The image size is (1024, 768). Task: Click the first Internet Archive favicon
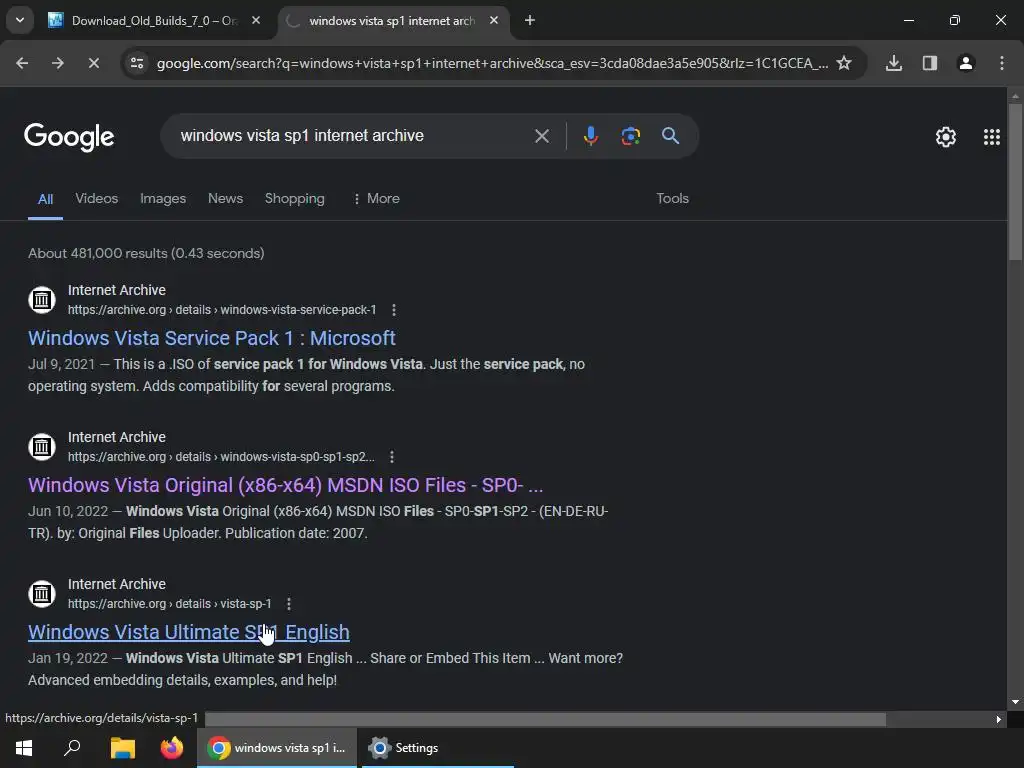pos(42,300)
